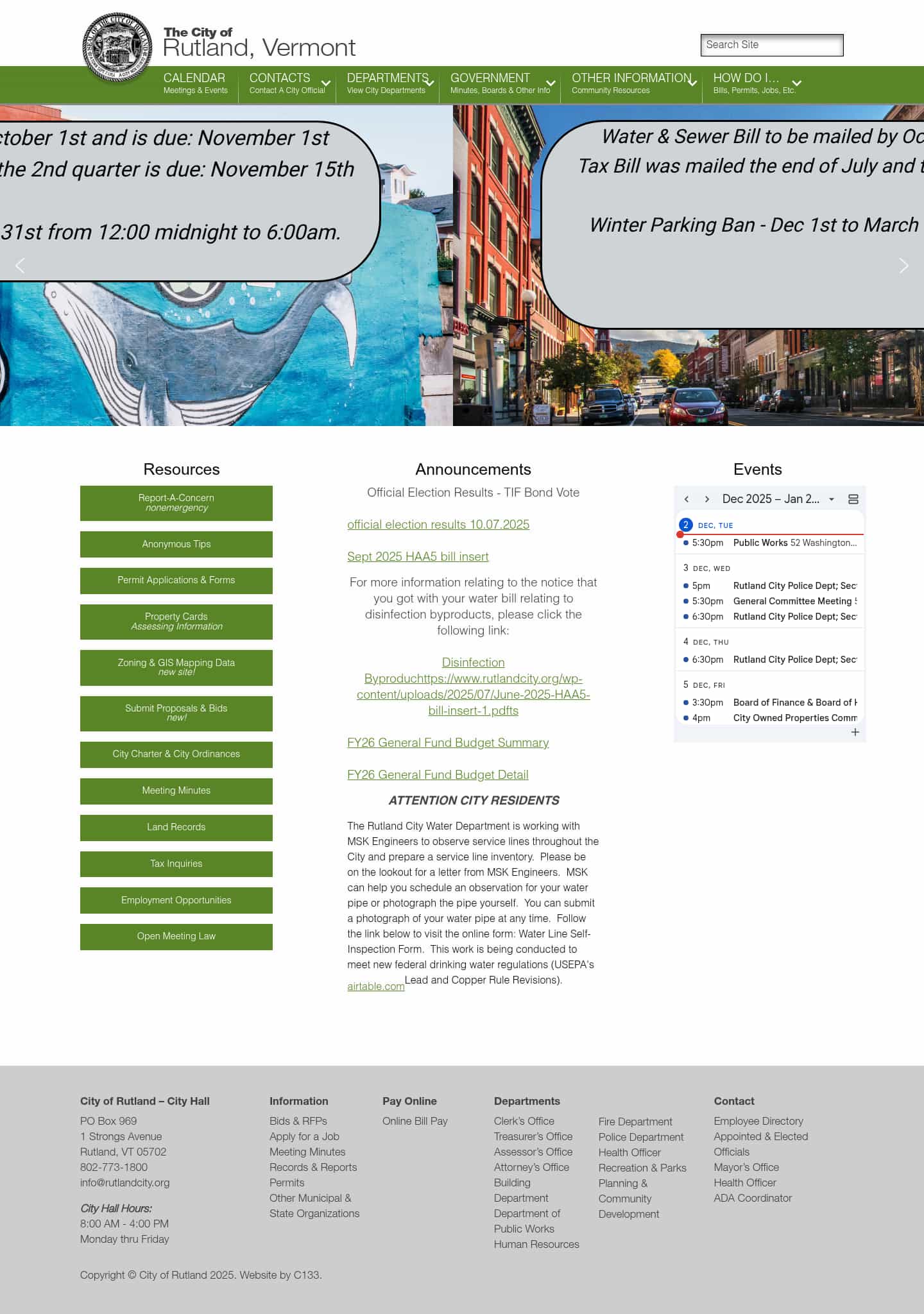The height and width of the screenshot is (1314, 924).
Task: Open Employee Directory footer link
Action: (758, 1121)
